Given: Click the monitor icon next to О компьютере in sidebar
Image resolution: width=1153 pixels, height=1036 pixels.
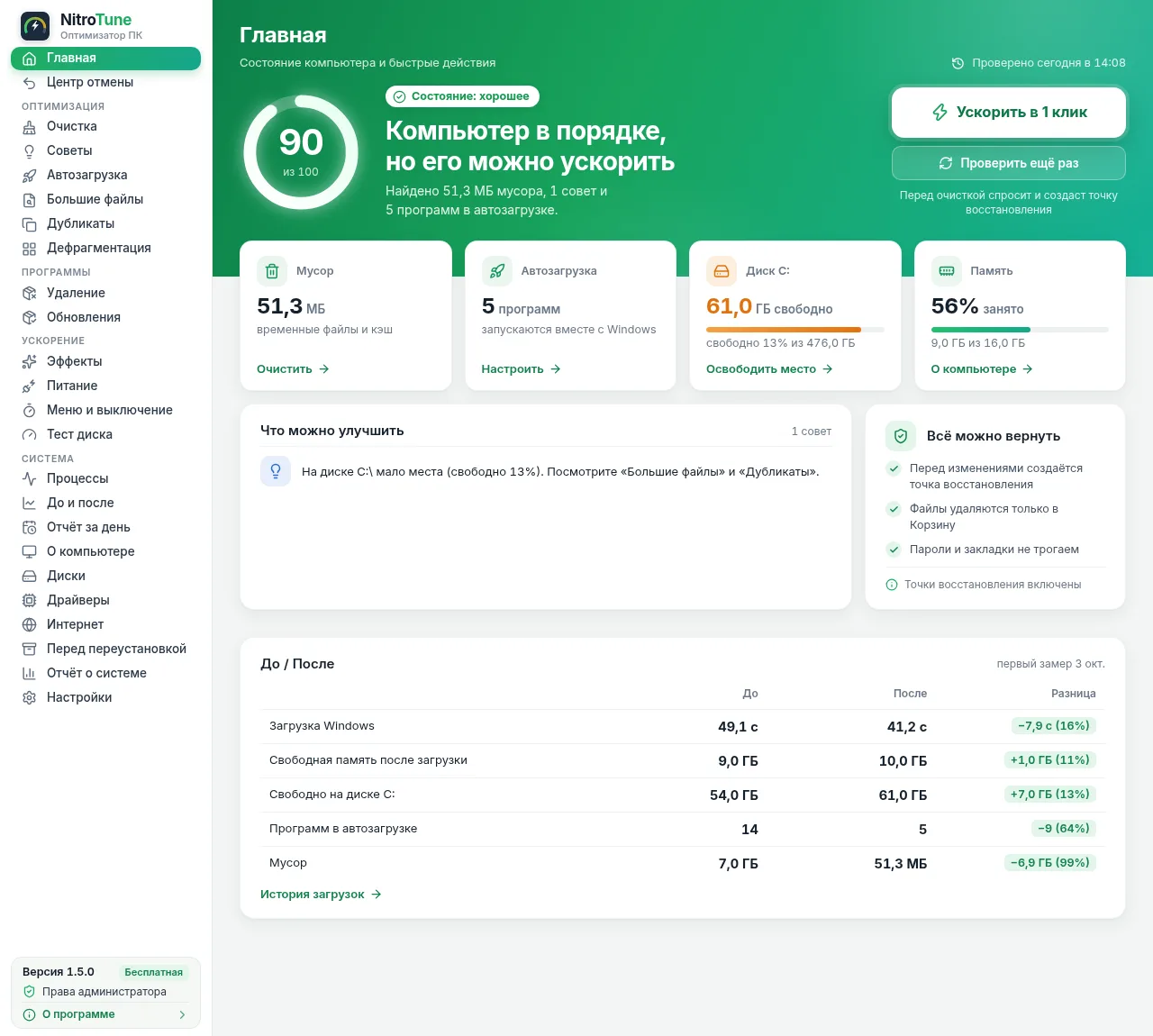Looking at the screenshot, I should (x=29, y=551).
